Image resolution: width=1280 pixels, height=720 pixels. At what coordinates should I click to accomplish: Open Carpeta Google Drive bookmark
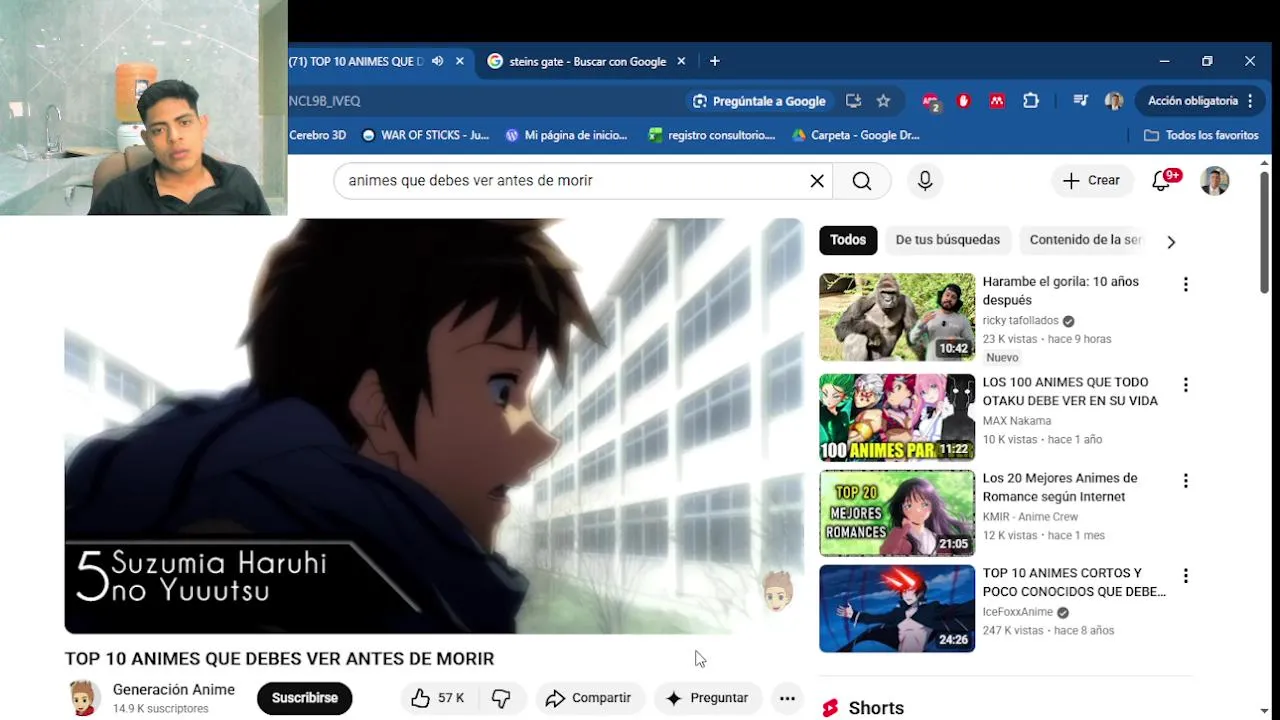tap(856, 135)
